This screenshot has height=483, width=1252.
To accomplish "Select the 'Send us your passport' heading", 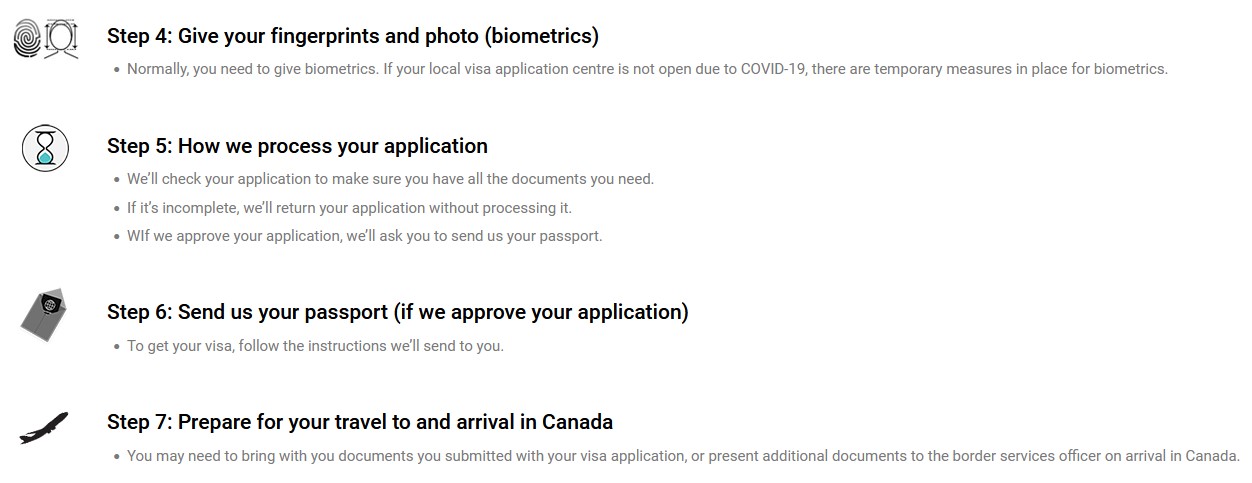I will coord(397,311).
